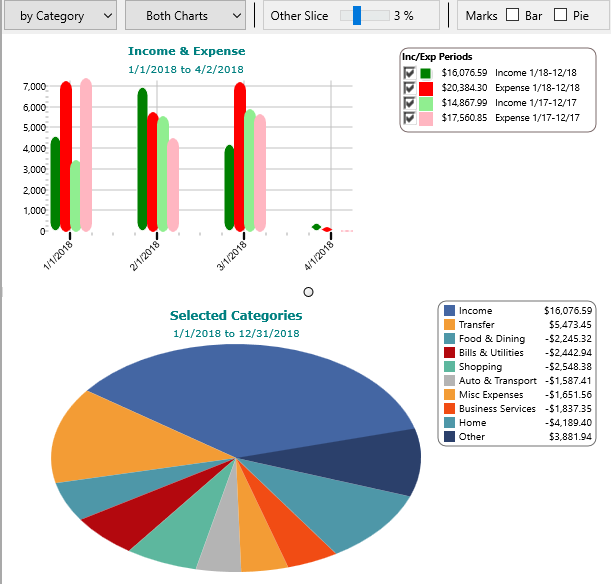Click the 2/1/2018 axis label
The width and height of the screenshot is (611, 584).
click(145, 255)
